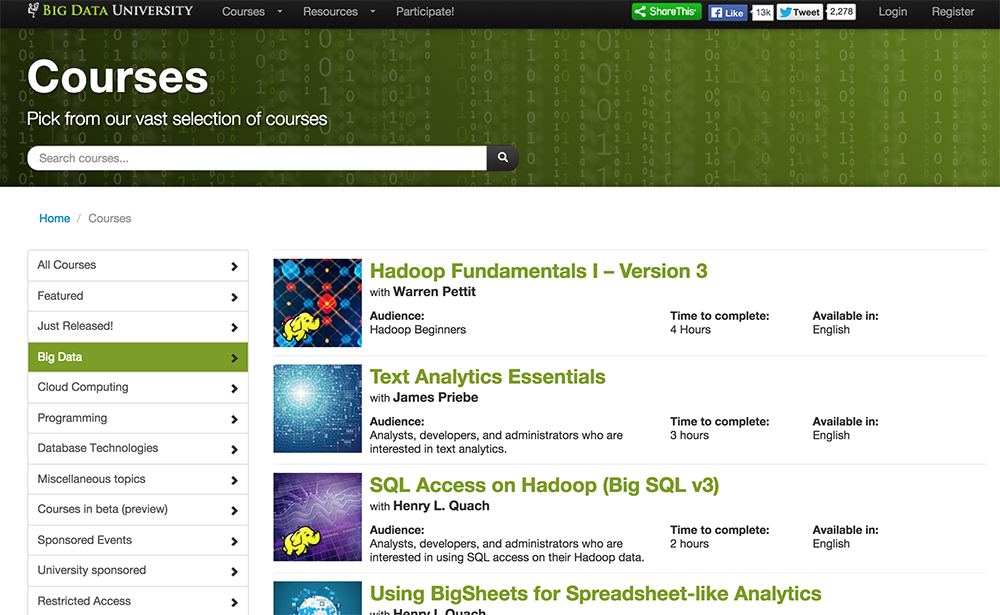The height and width of the screenshot is (615, 1000).
Task: Select the Cloud Computing category
Action: [138, 387]
